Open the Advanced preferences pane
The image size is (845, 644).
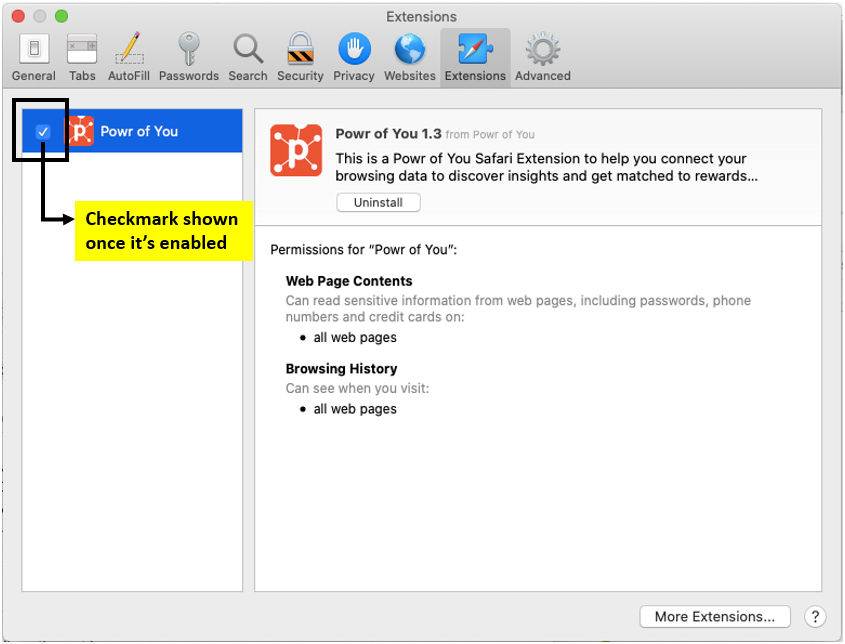543,58
